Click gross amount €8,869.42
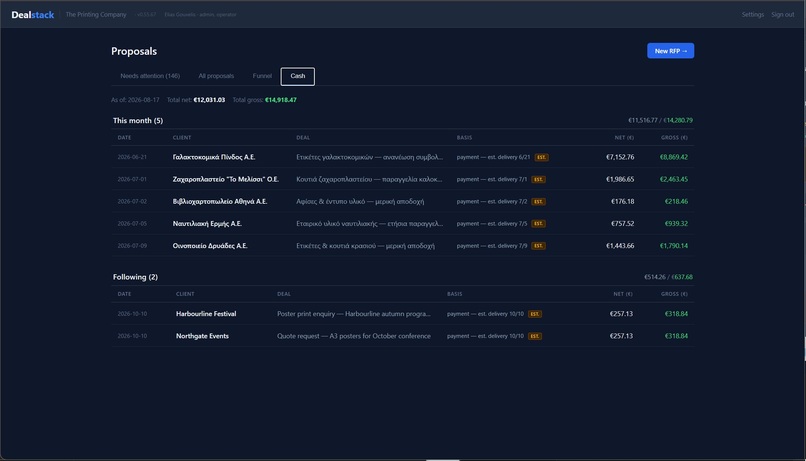The image size is (806, 461). point(673,157)
